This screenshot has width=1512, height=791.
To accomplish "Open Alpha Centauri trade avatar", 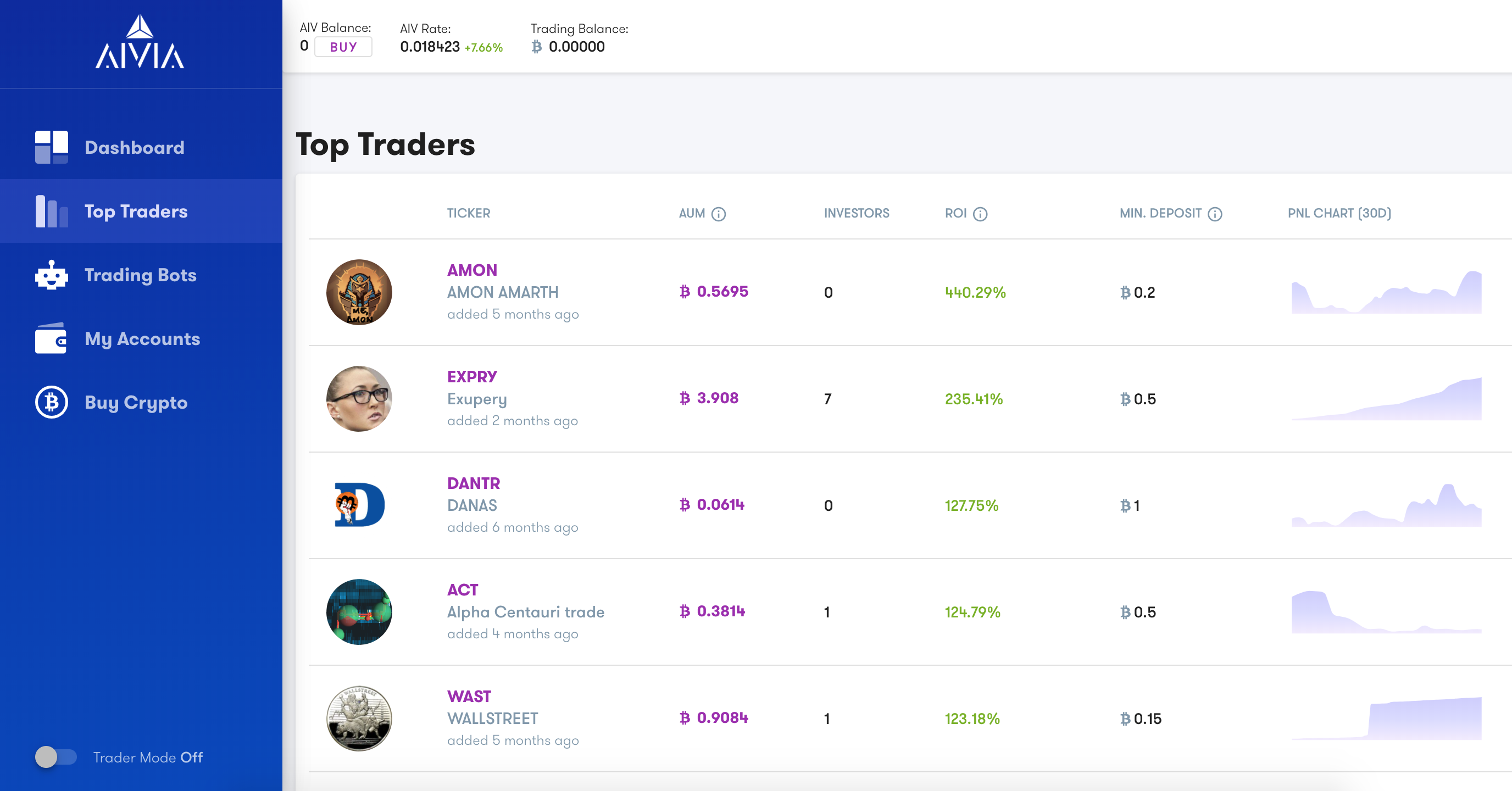I will point(359,612).
